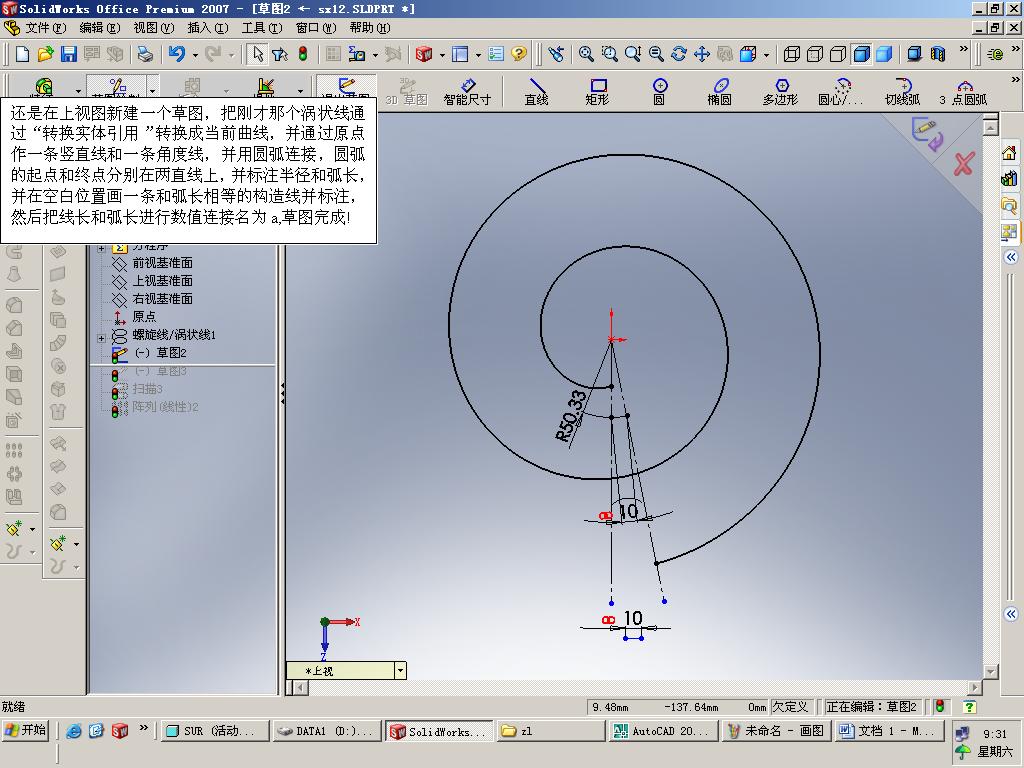This screenshot has width=1024, height=768.
Task: Toggle Shadows in Shaded Mode
Action: coord(914,54)
